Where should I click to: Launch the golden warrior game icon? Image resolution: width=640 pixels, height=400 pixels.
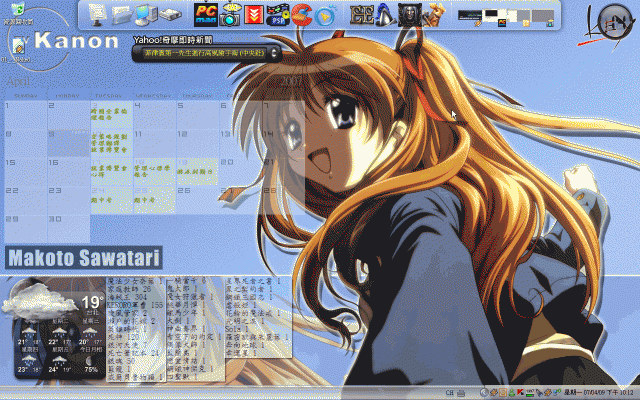pos(433,15)
